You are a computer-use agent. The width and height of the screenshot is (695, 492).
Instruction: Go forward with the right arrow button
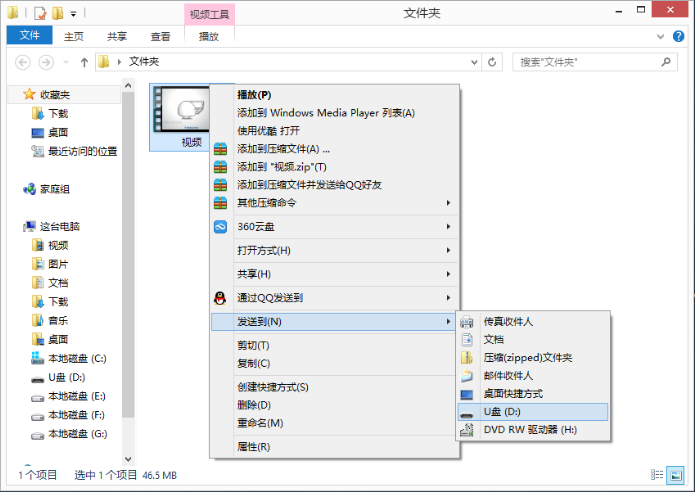point(46,62)
